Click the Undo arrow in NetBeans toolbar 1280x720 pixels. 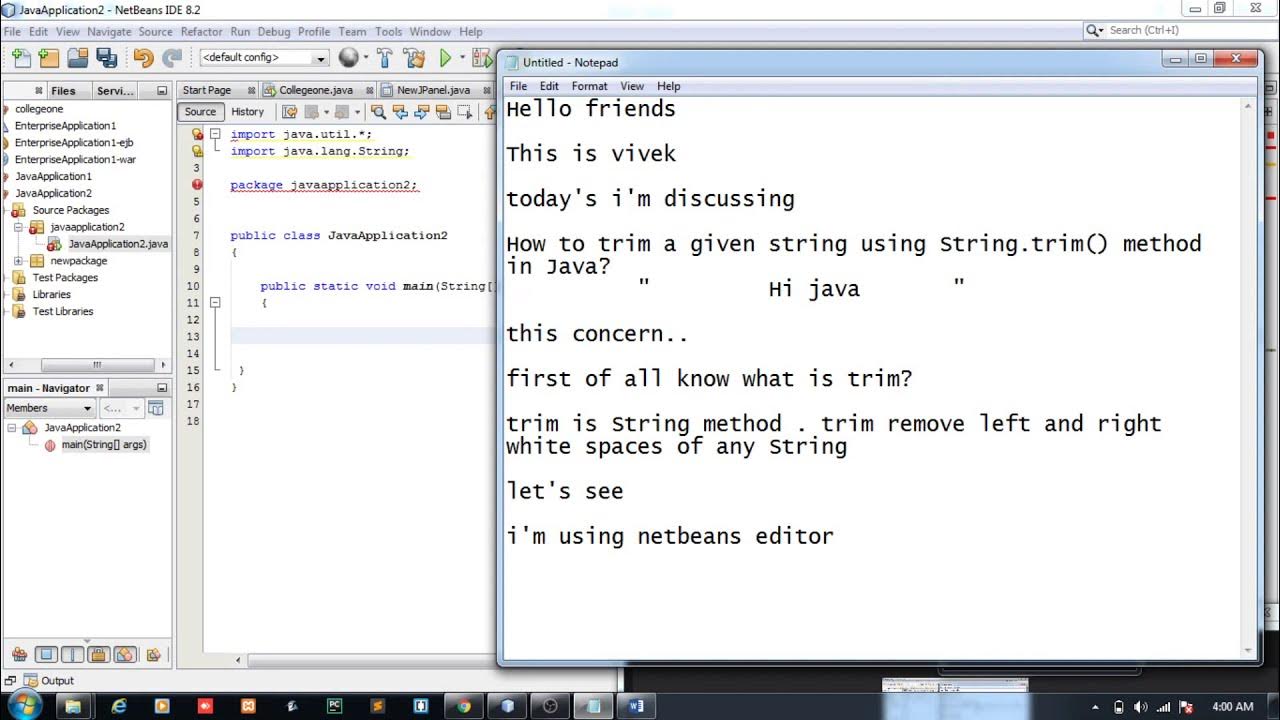143,58
